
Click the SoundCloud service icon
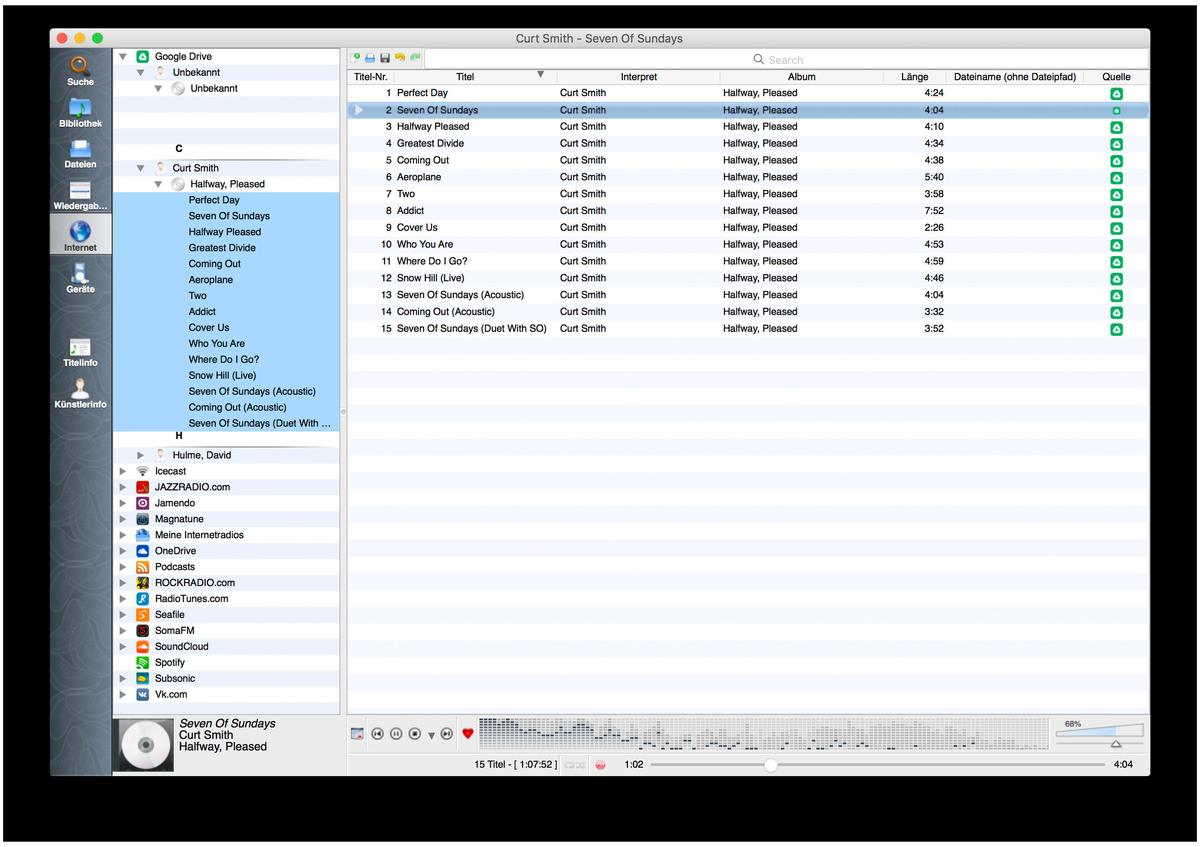click(x=142, y=647)
